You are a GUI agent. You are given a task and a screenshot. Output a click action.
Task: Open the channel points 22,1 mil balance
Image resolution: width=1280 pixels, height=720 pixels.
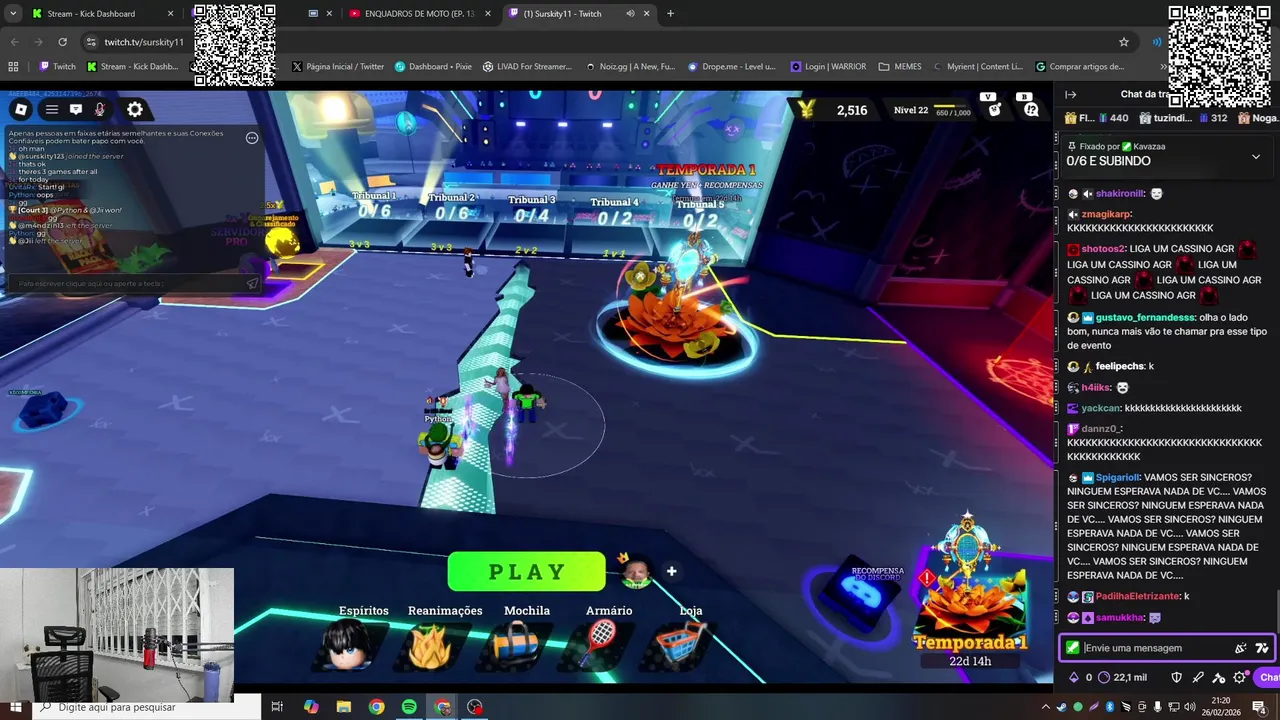point(1123,677)
